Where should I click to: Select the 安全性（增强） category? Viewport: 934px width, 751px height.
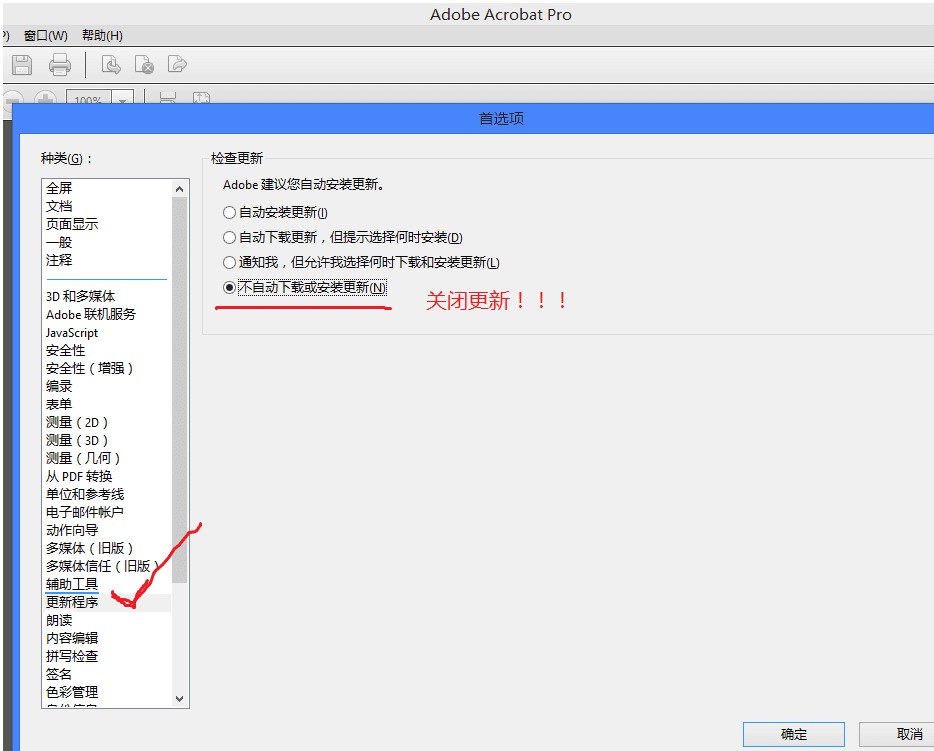tap(89, 368)
